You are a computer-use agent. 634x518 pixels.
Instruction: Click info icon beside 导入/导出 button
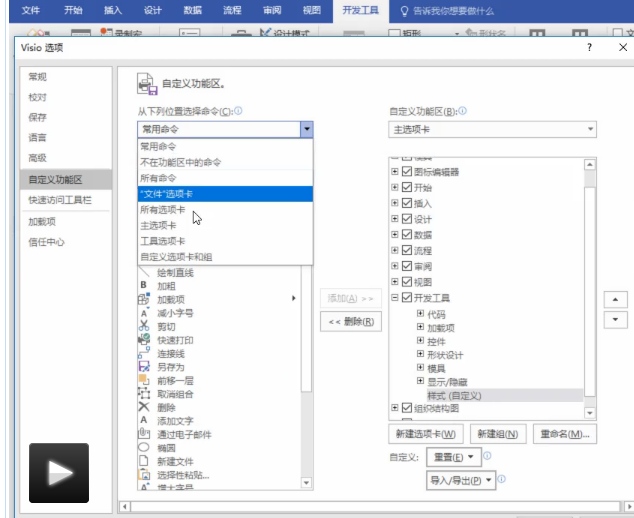click(x=501, y=479)
